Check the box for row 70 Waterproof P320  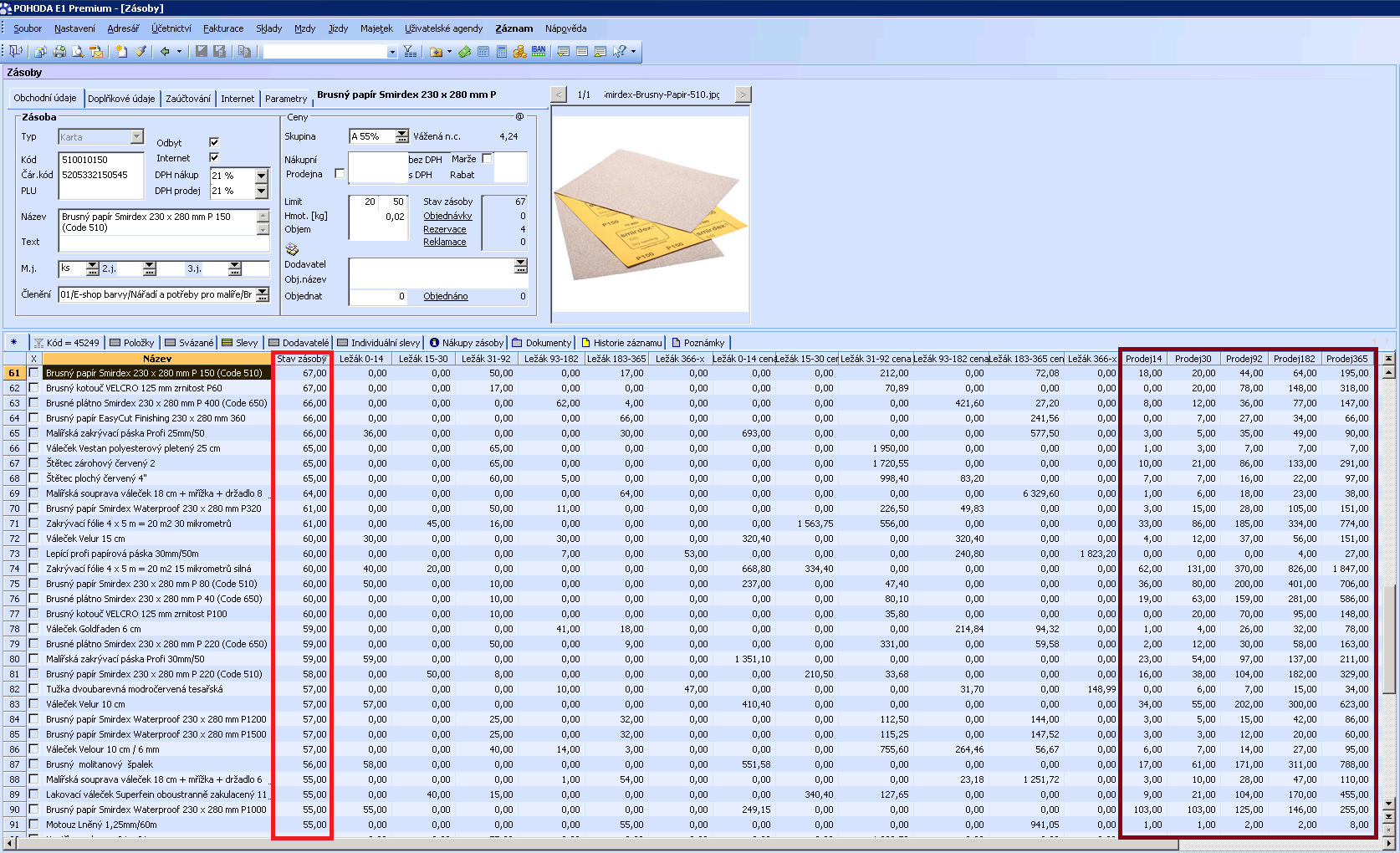pyautogui.click(x=33, y=508)
